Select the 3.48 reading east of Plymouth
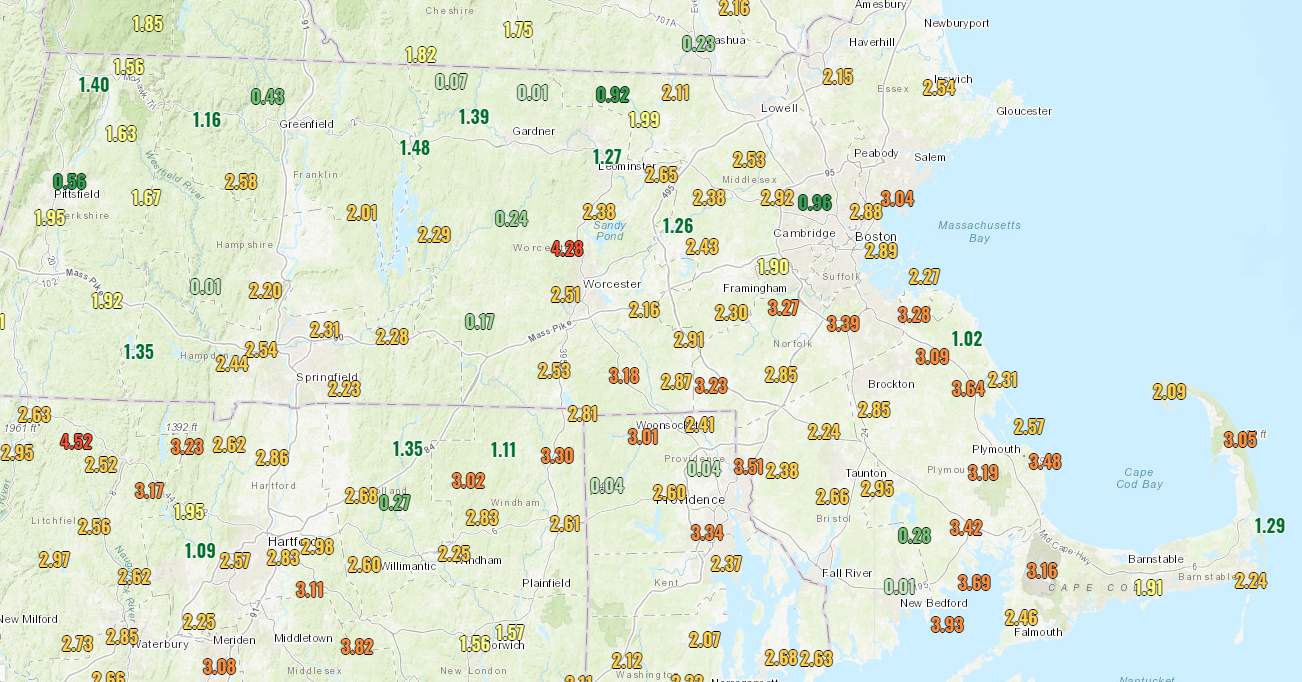The width and height of the screenshot is (1302, 682). click(1044, 461)
